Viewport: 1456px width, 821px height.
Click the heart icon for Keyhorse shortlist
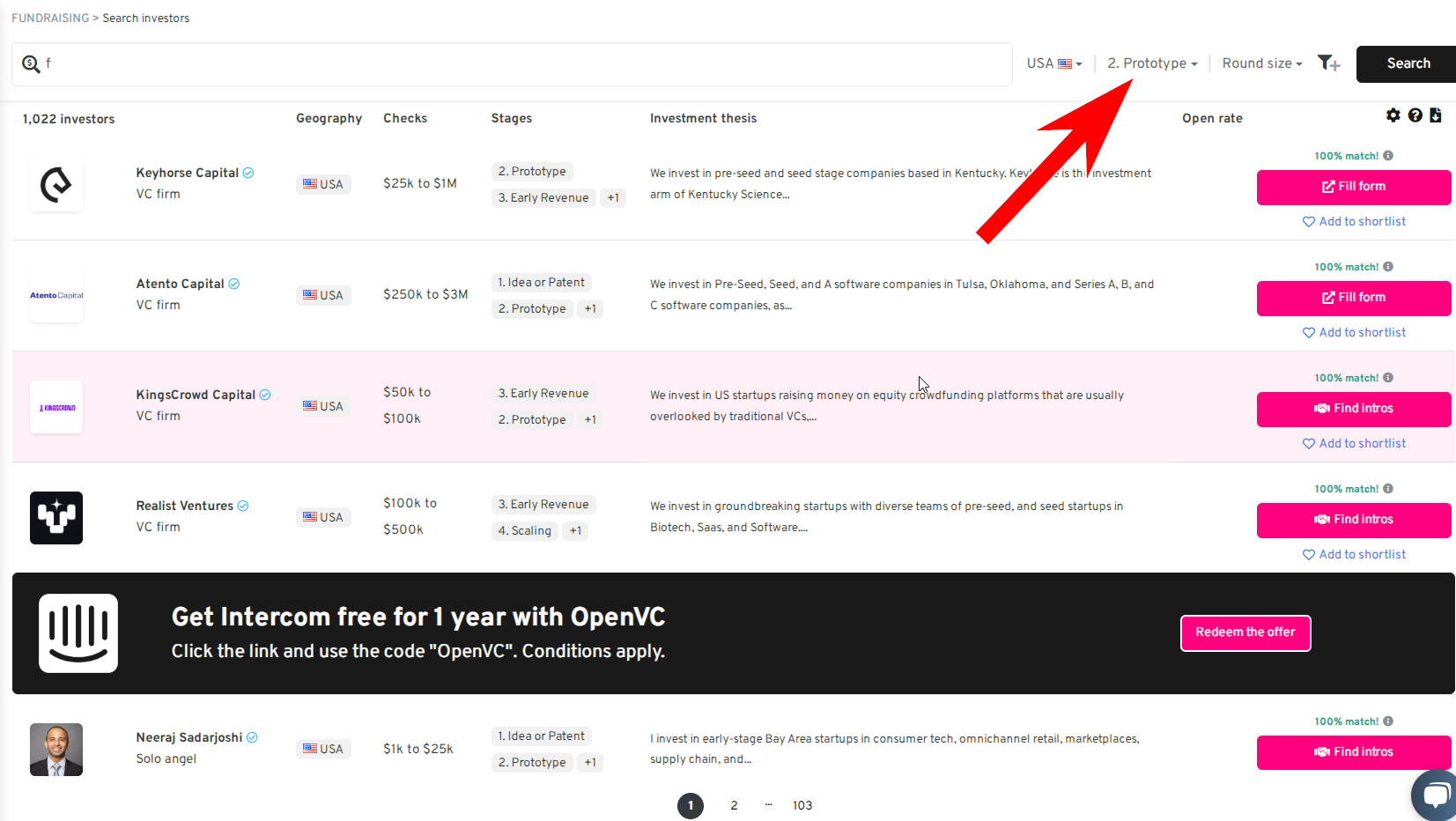[x=1309, y=222]
